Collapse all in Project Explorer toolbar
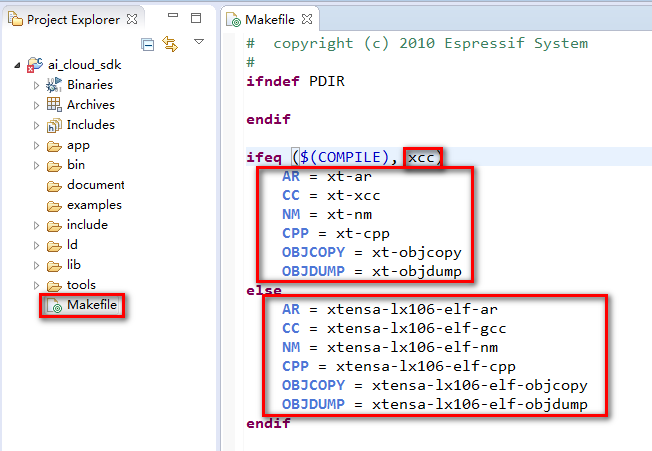This screenshot has height=451, width=652. coord(148,44)
